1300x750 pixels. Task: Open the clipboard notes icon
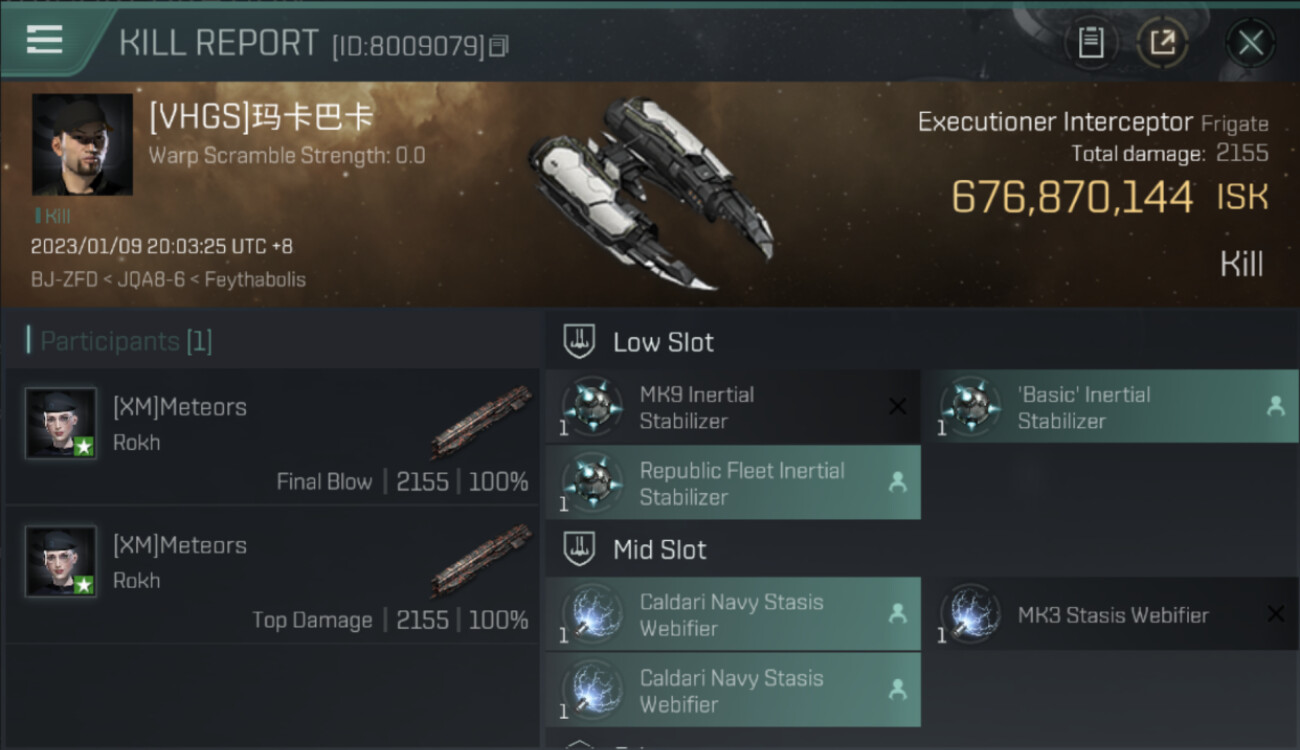tap(1090, 43)
